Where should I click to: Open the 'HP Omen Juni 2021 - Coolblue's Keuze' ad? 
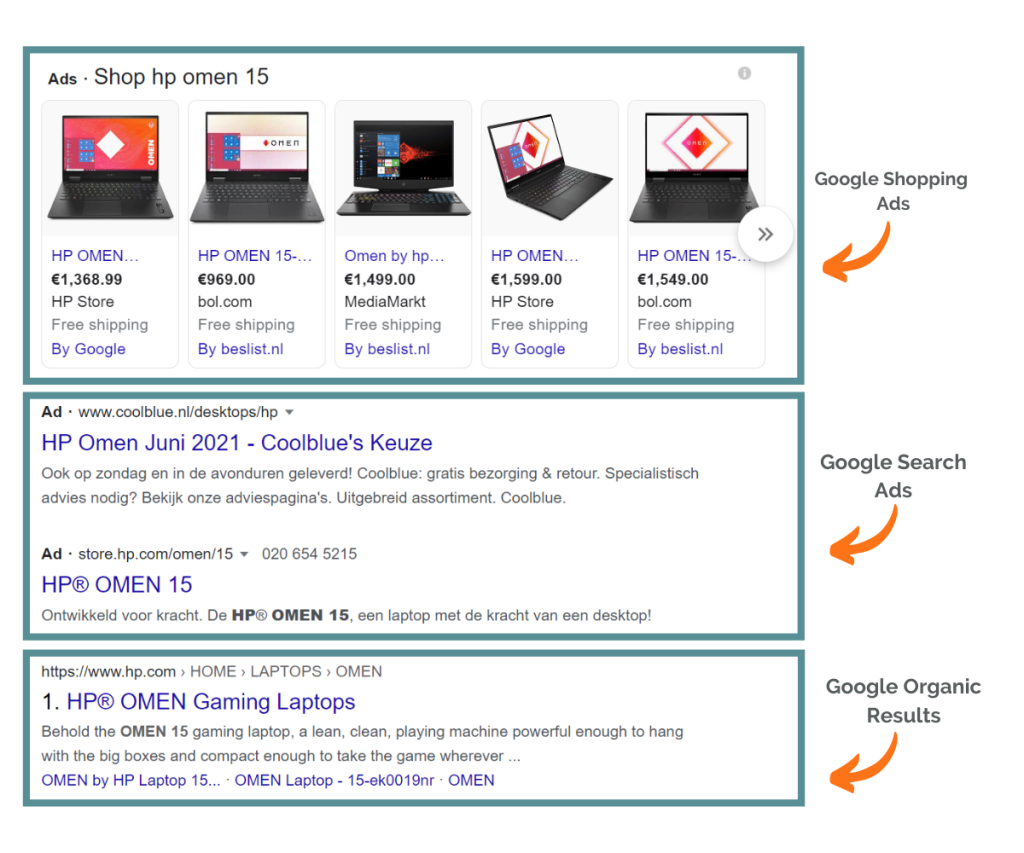point(237,443)
